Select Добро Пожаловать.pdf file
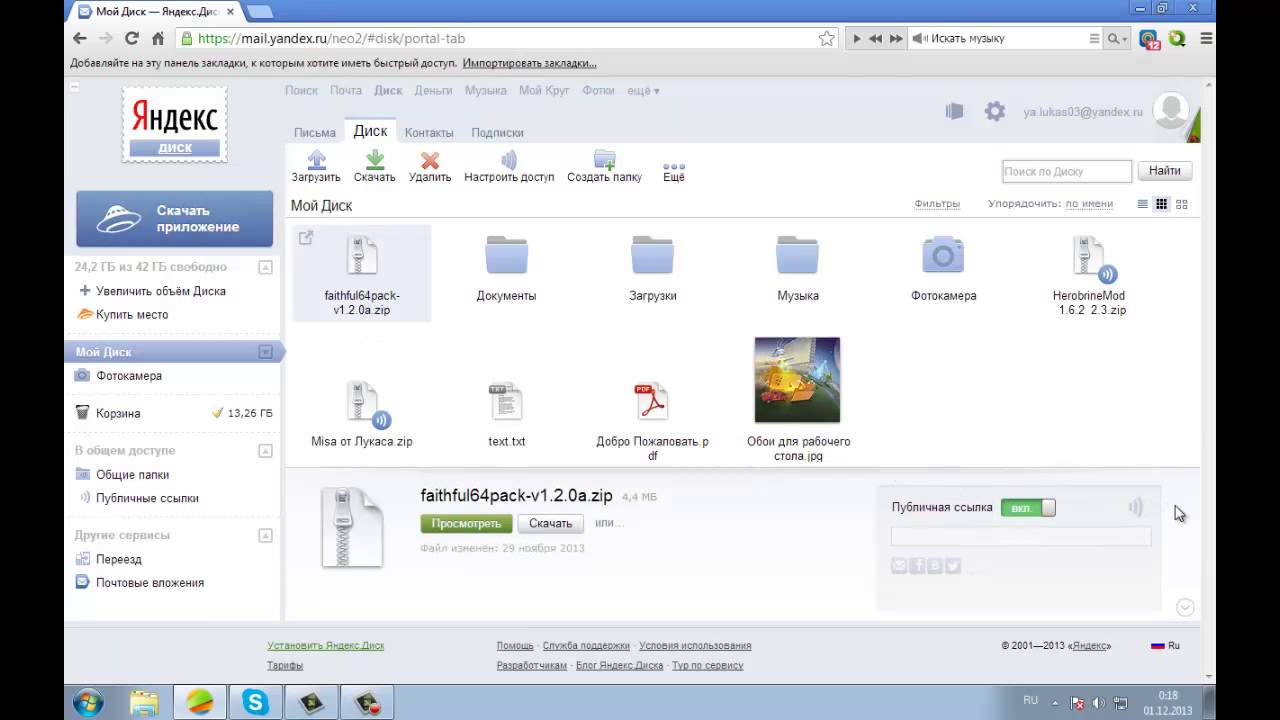This screenshot has width=1280, height=720. pos(653,420)
